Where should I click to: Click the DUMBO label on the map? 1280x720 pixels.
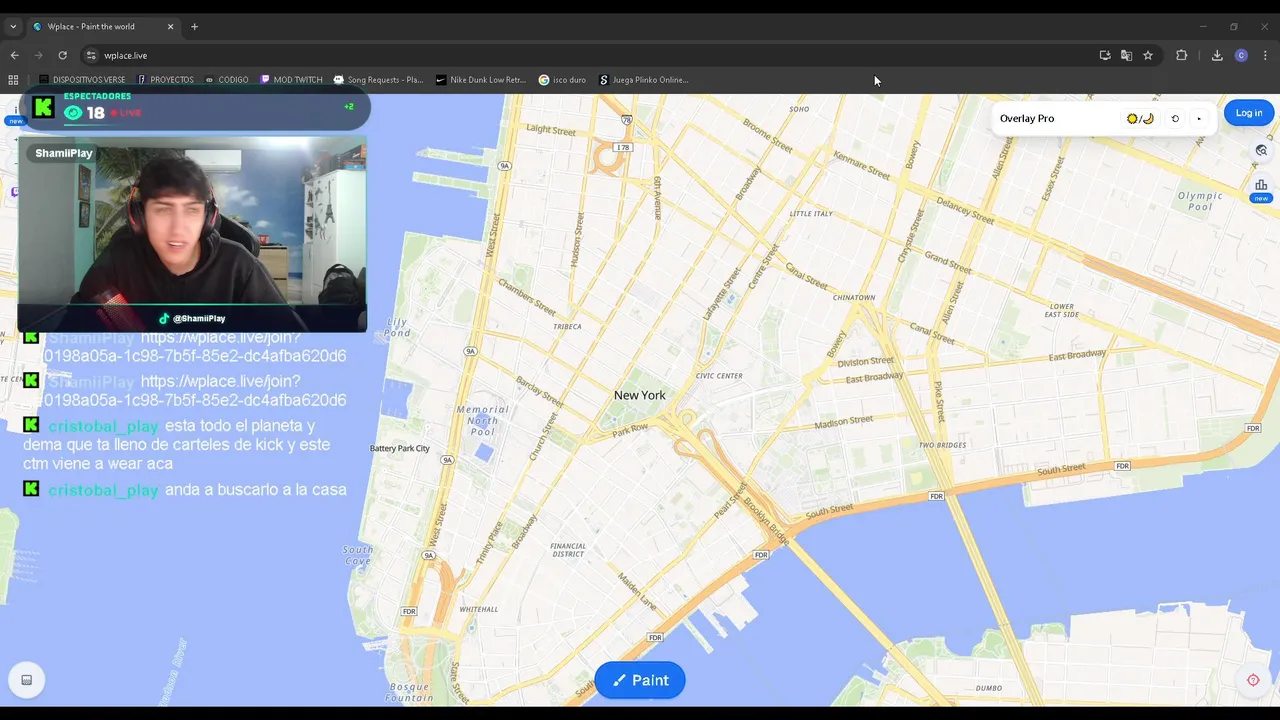click(x=989, y=688)
